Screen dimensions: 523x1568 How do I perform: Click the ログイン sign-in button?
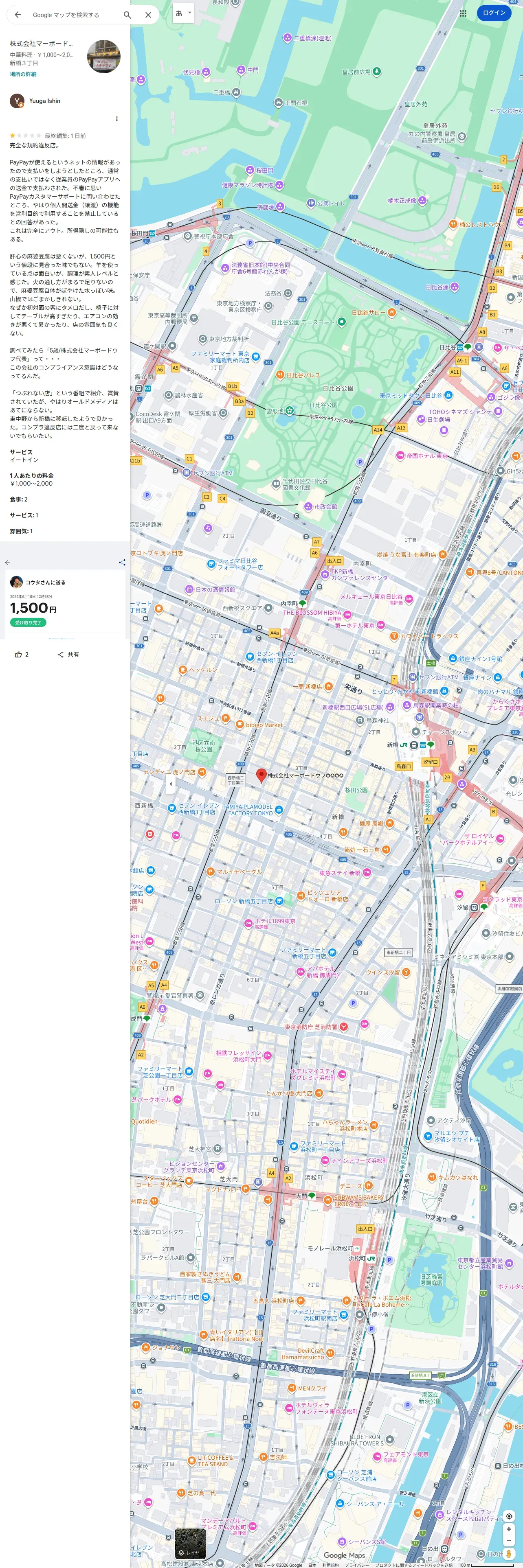pyautogui.click(x=494, y=13)
